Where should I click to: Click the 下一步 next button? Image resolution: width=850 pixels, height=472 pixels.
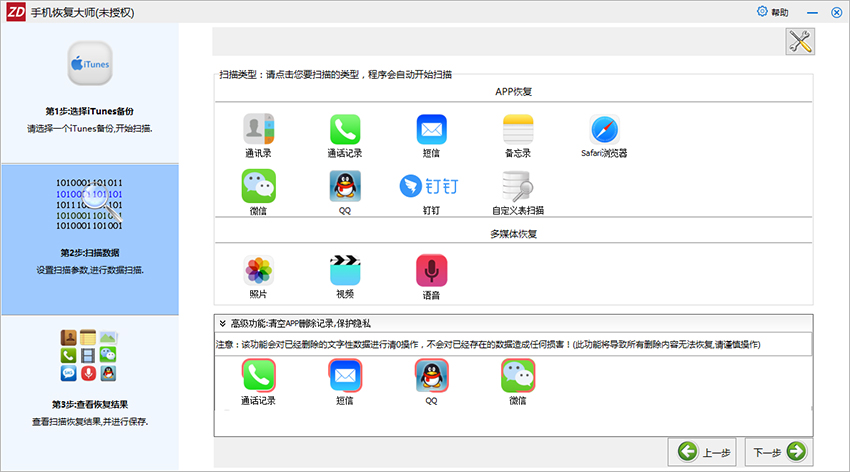coord(779,451)
